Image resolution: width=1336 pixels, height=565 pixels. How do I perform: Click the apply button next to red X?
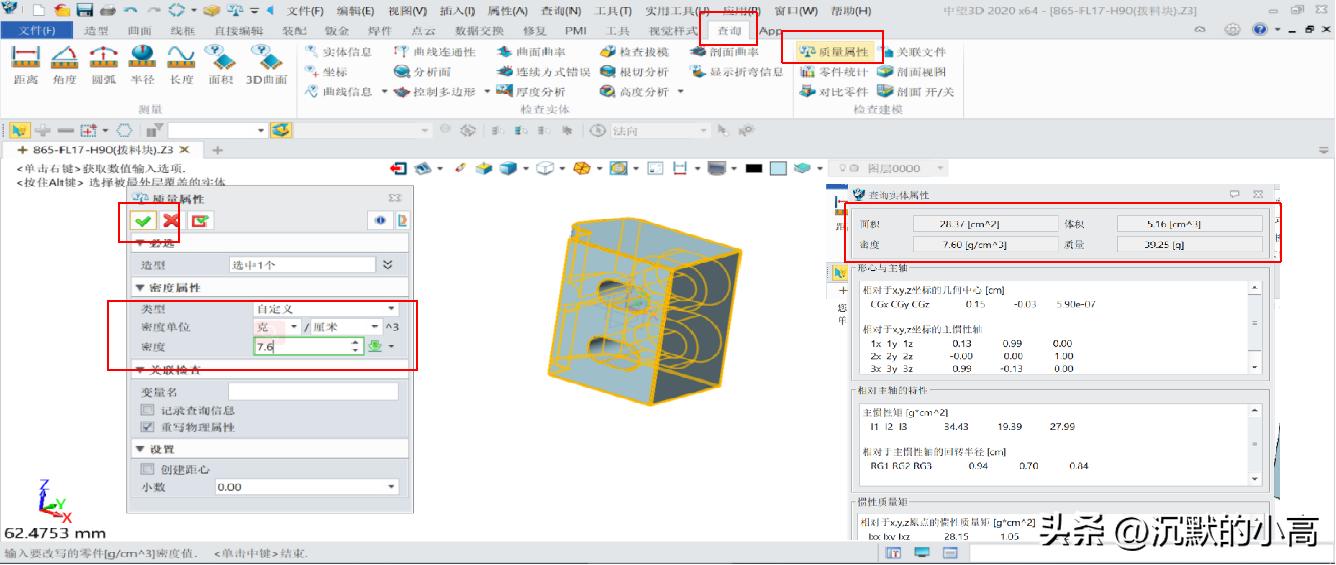point(200,221)
